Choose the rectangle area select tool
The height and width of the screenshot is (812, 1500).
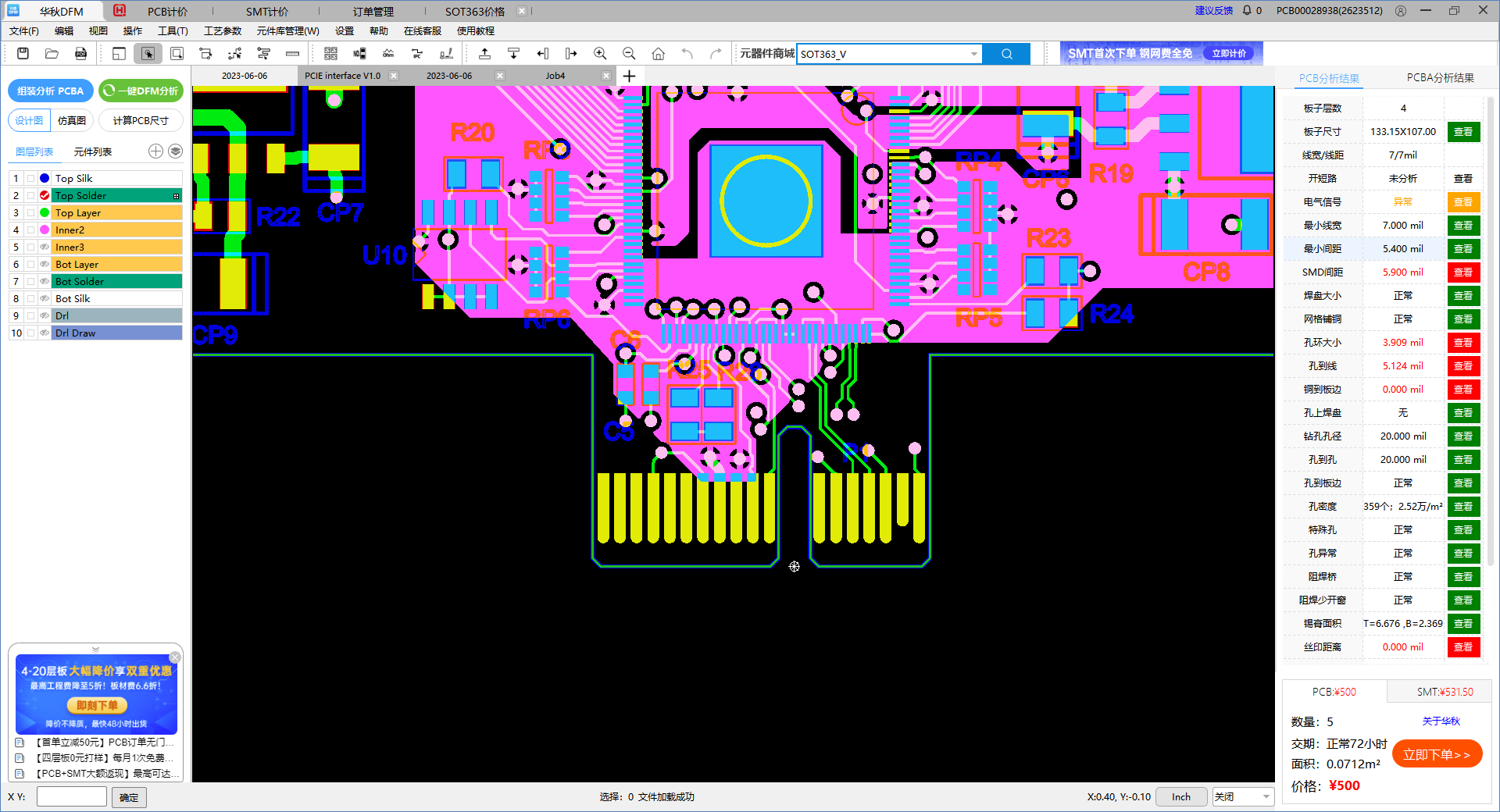tap(177, 53)
